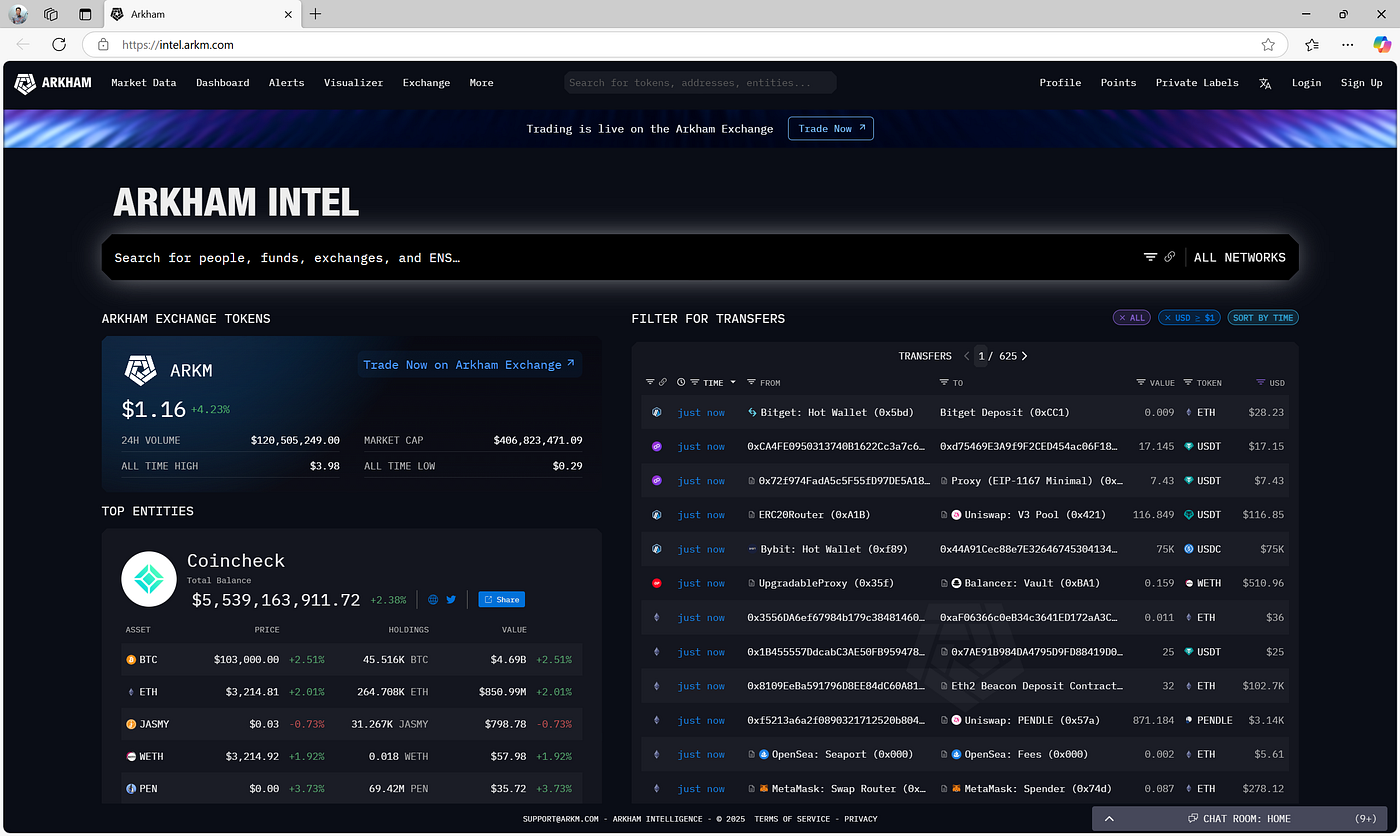1400x836 pixels.
Task: Open the Alerts menu item
Action: (x=286, y=83)
